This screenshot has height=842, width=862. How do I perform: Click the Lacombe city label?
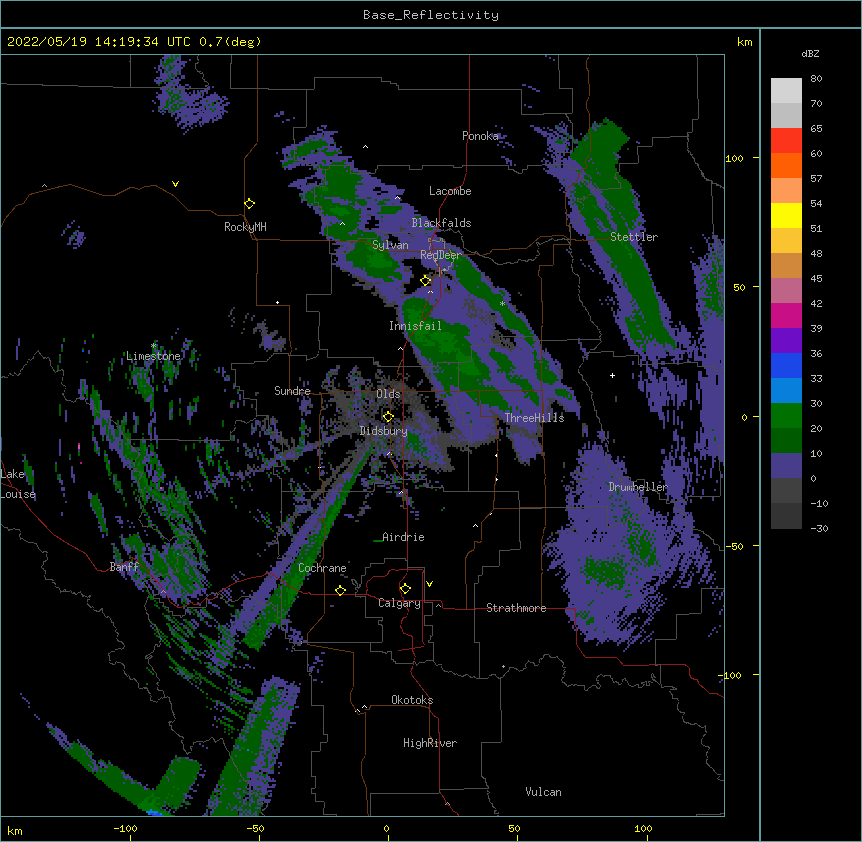click(450, 191)
